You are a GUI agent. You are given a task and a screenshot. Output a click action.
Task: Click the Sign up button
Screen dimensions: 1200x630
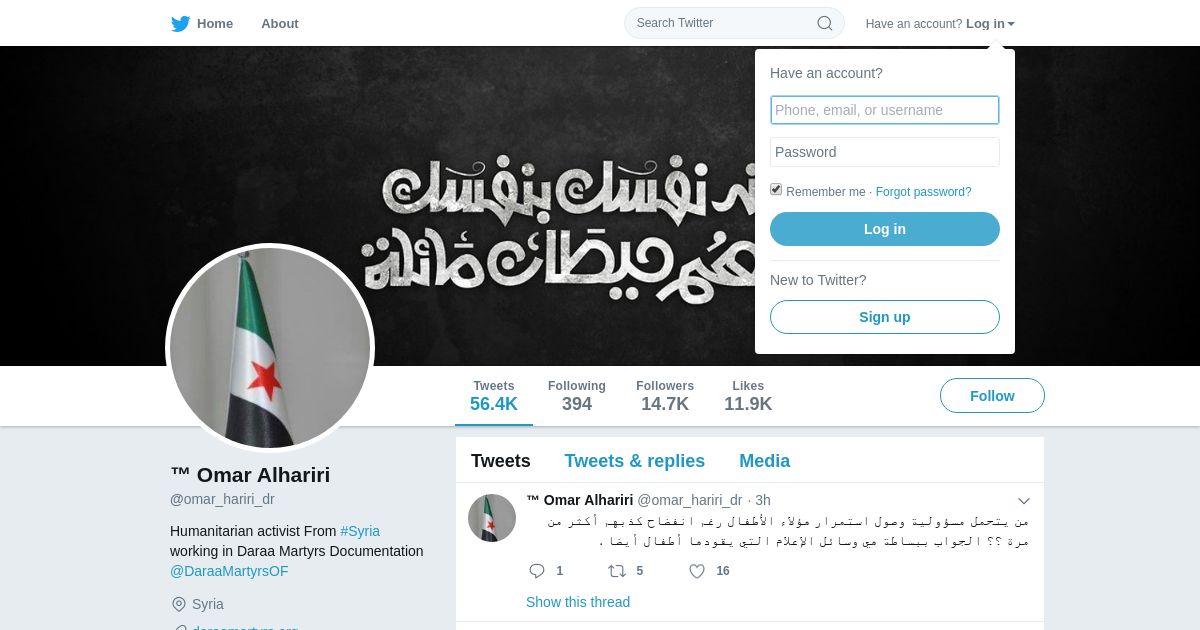[885, 317]
